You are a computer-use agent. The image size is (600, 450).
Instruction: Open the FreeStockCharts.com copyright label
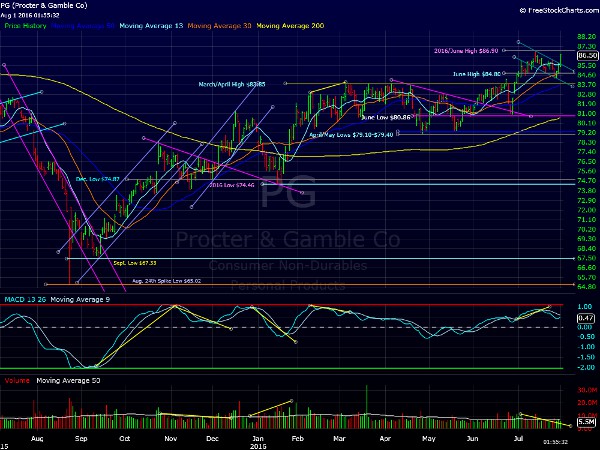click(x=559, y=11)
